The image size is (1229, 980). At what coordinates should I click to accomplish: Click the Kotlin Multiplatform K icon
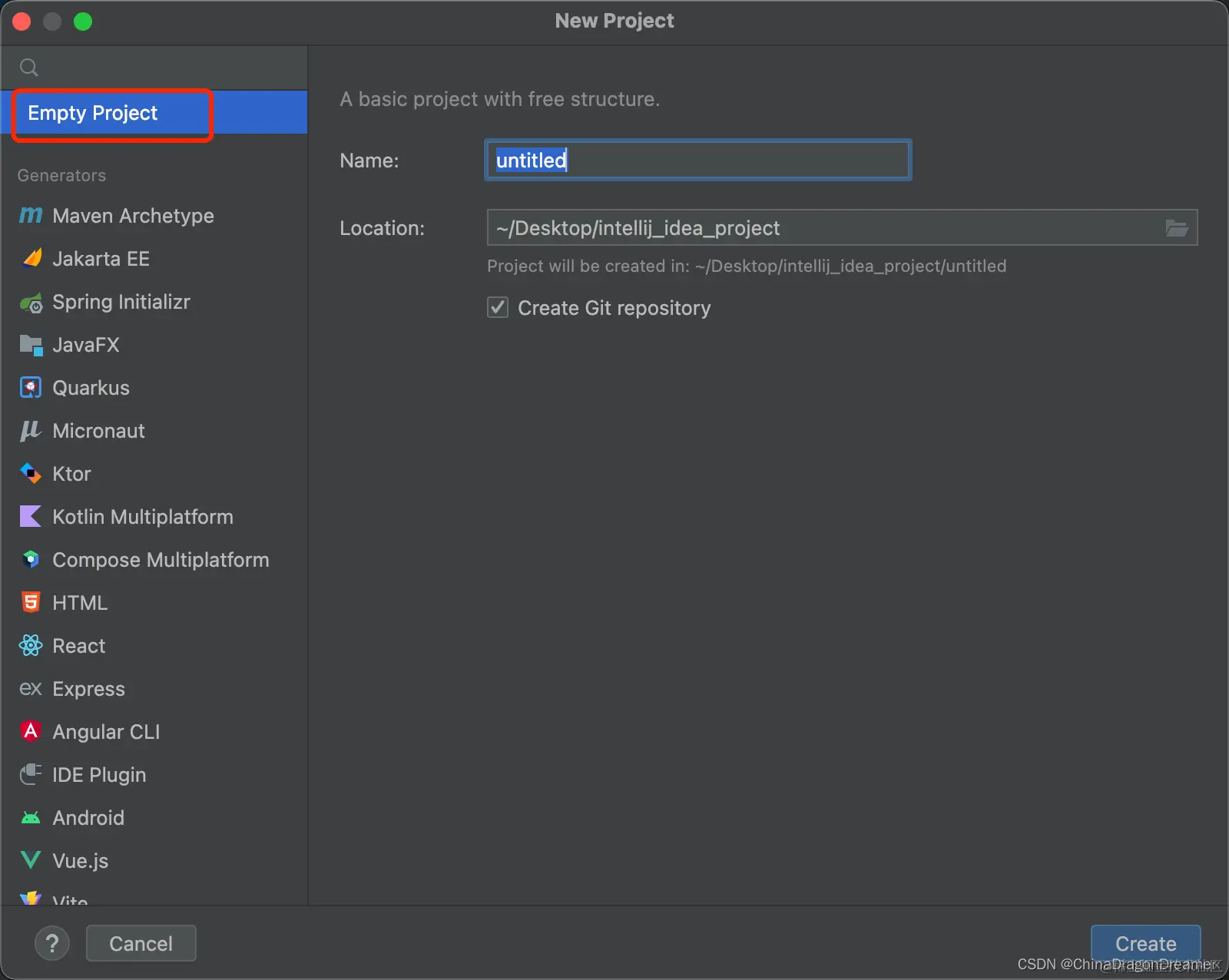[x=31, y=517]
